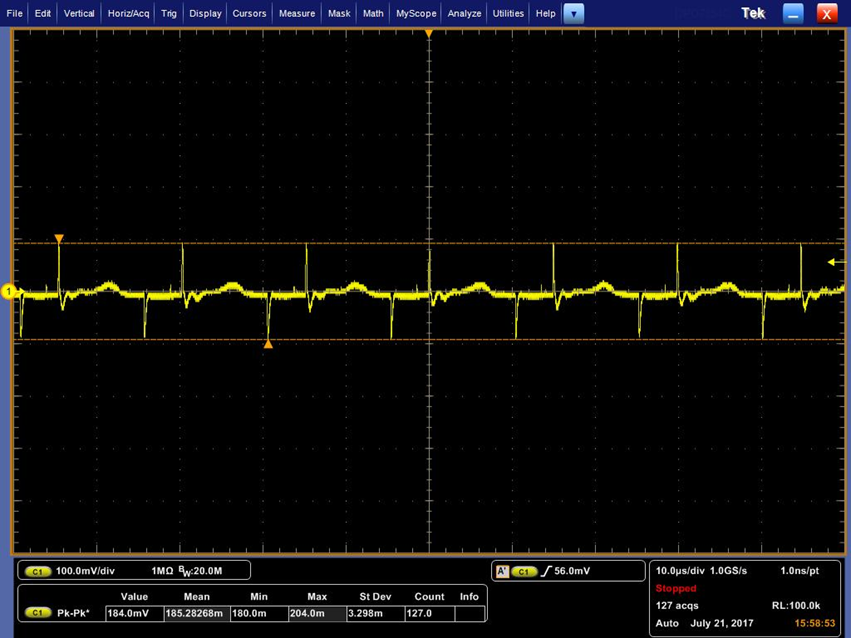Click the C1 trigger source badge

[x=524, y=572]
